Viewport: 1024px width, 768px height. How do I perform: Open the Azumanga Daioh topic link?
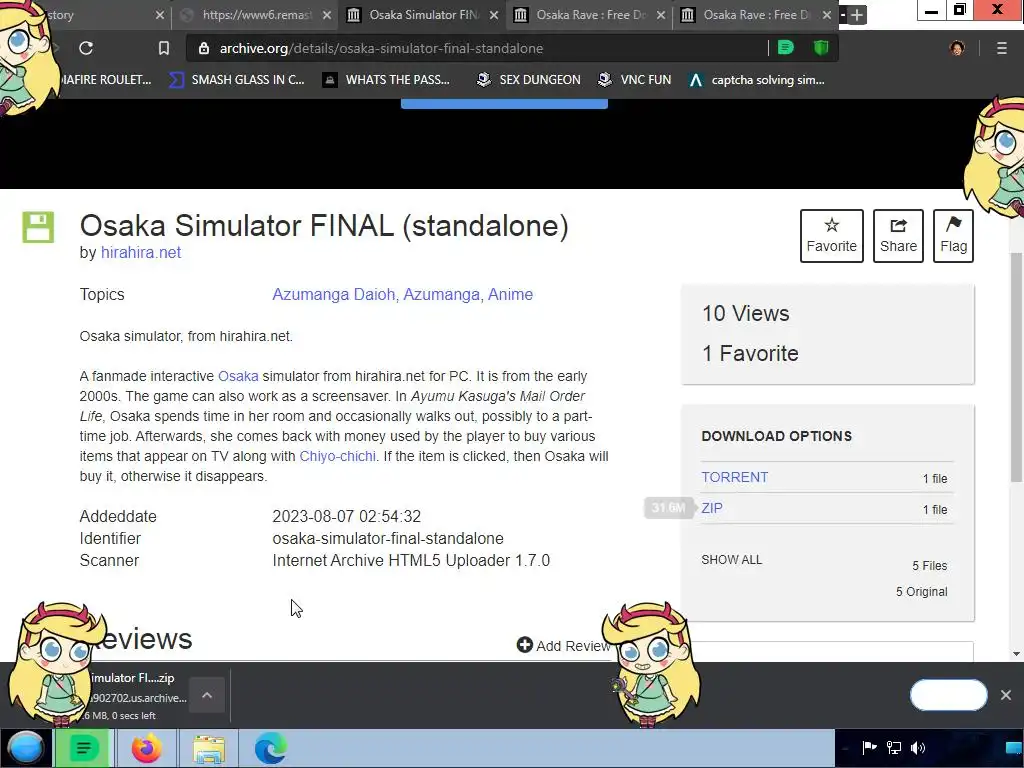[333, 295]
